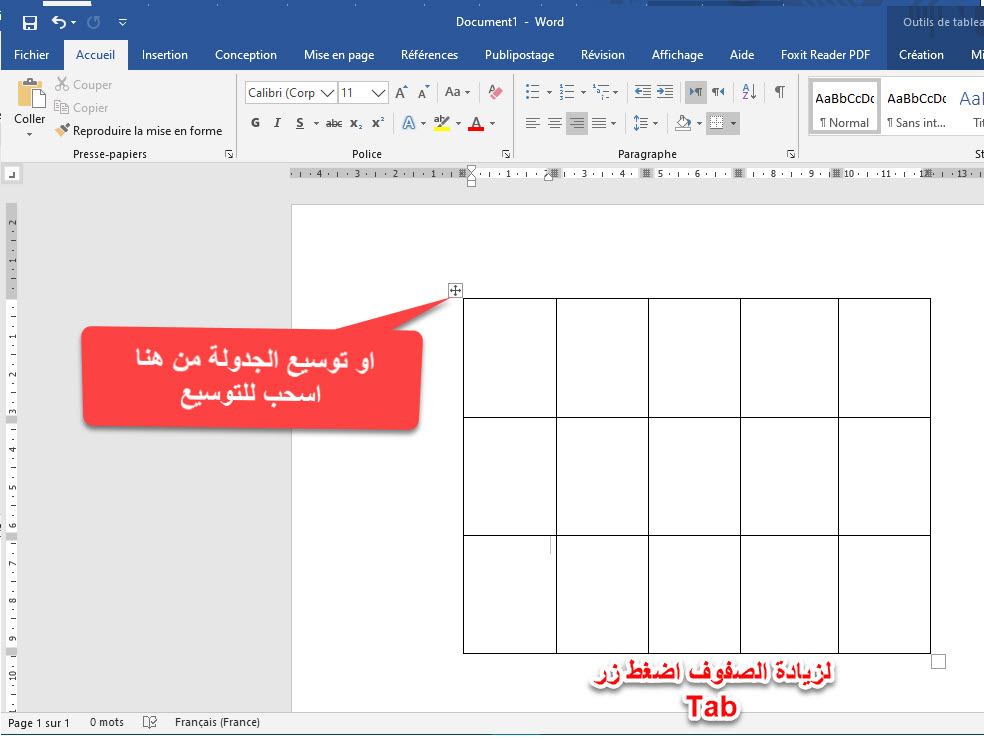Apply subscript formatting

coord(355,122)
